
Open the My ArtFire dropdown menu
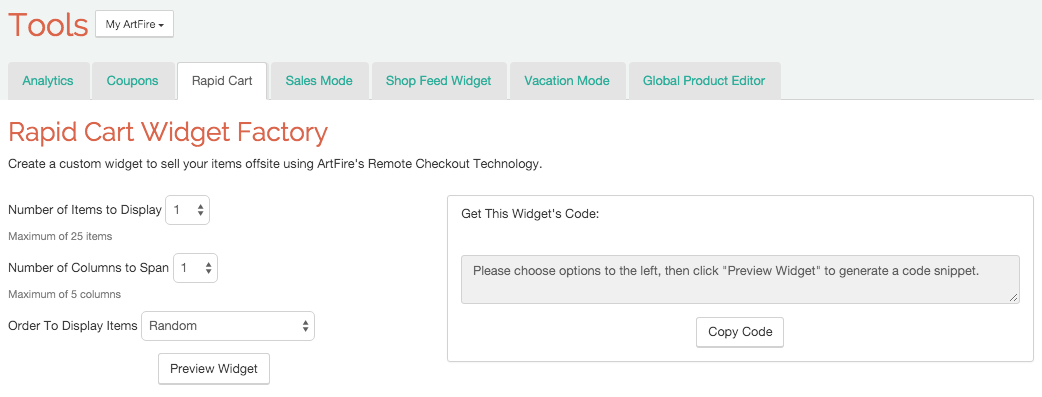(134, 25)
